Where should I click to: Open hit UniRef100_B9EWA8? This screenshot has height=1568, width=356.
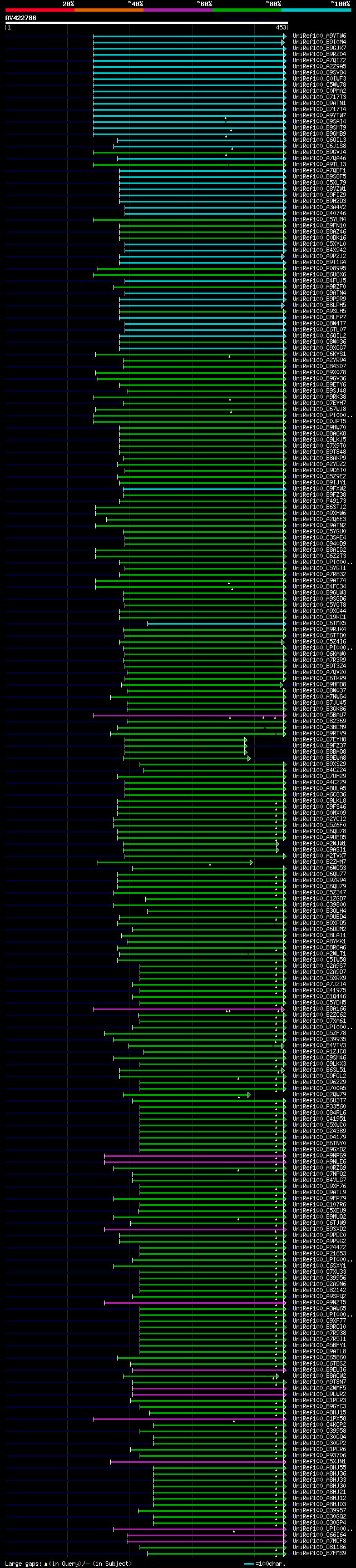point(319,758)
